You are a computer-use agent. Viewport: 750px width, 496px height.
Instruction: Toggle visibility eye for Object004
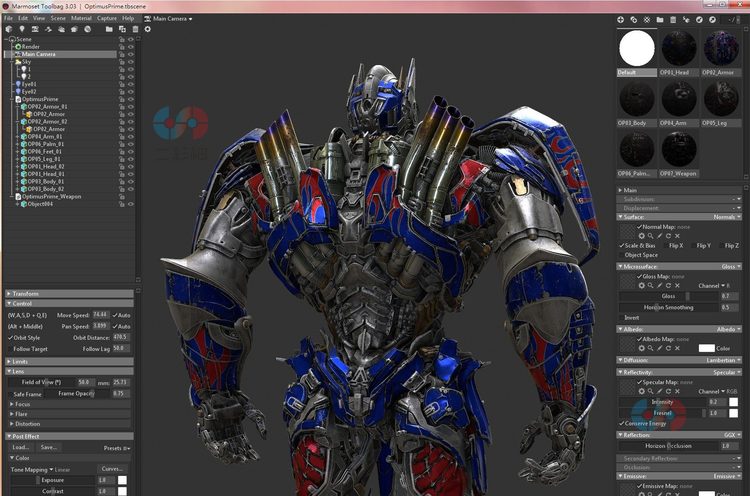131,204
